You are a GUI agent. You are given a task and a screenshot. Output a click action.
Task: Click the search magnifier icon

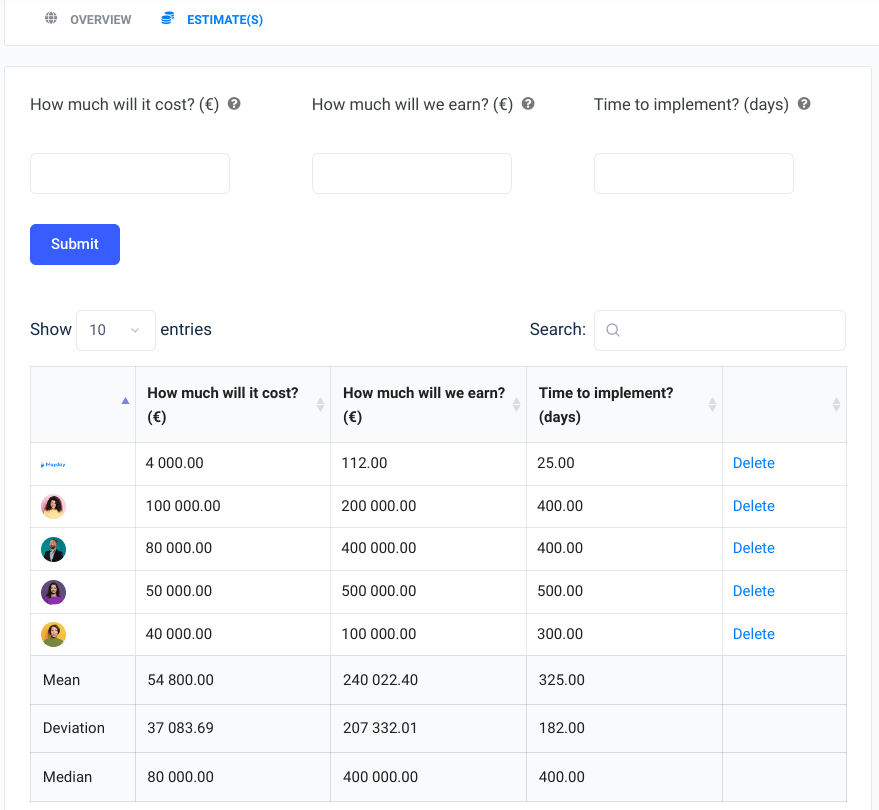point(613,330)
